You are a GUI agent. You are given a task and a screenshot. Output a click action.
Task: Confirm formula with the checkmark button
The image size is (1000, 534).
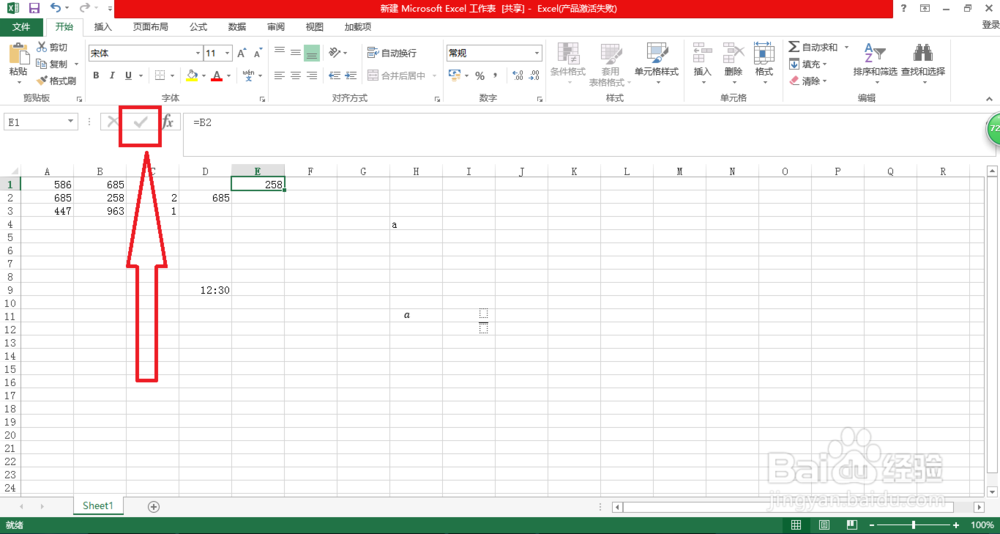[x=140, y=121]
